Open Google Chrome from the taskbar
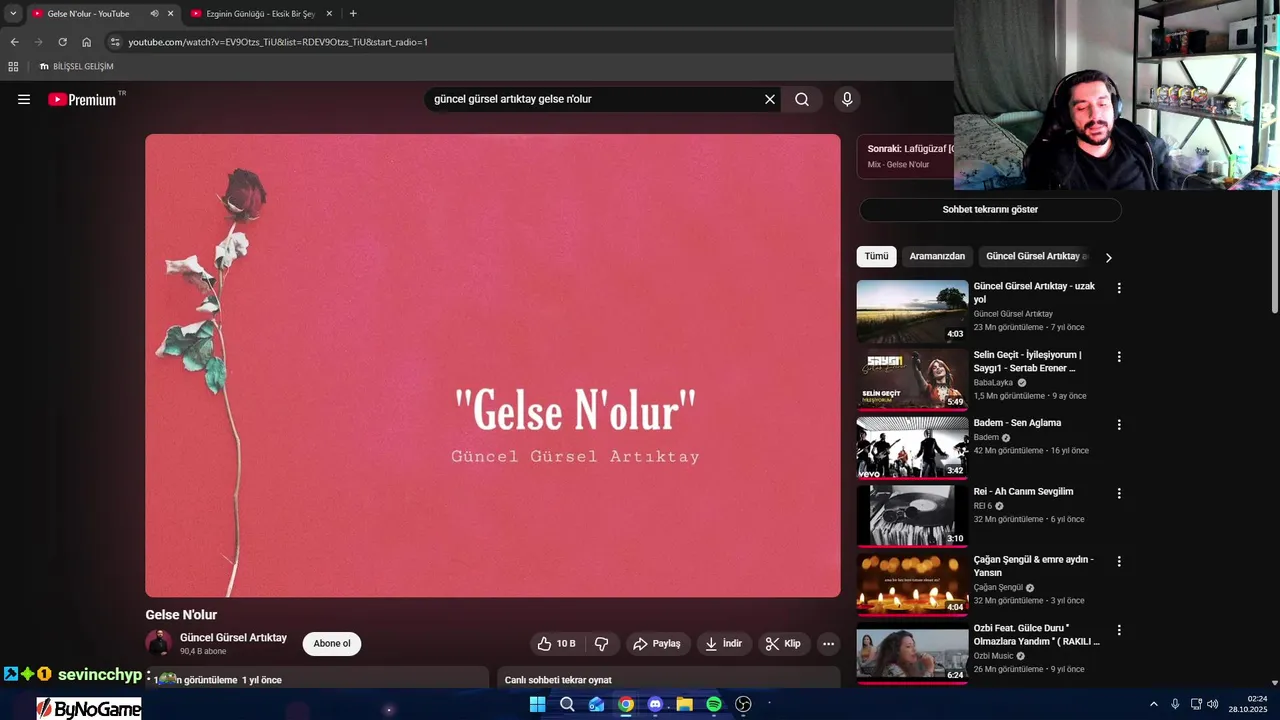The width and height of the screenshot is (1280, 720). (625, 704)
